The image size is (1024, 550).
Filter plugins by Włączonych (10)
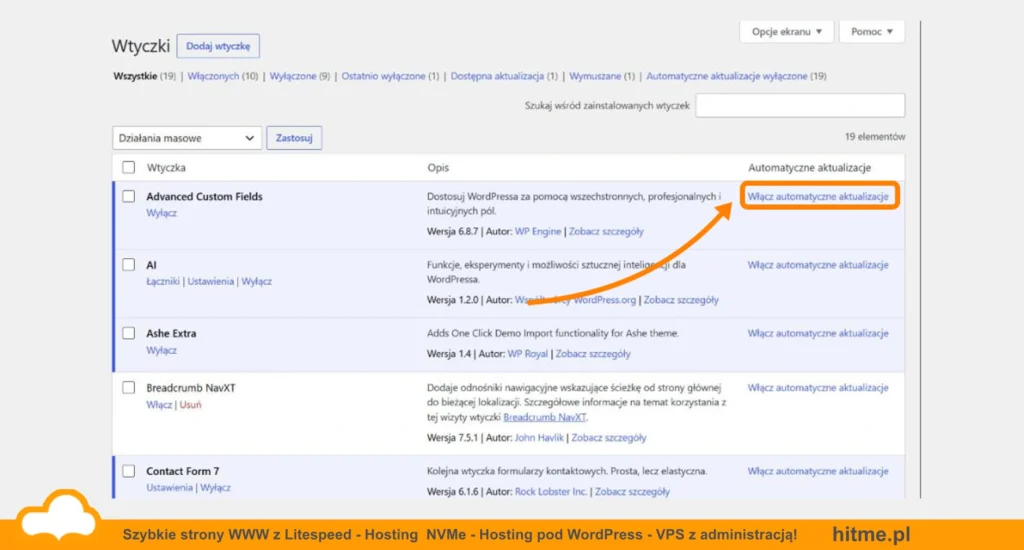pyautogui.click(x=223, y=76)
